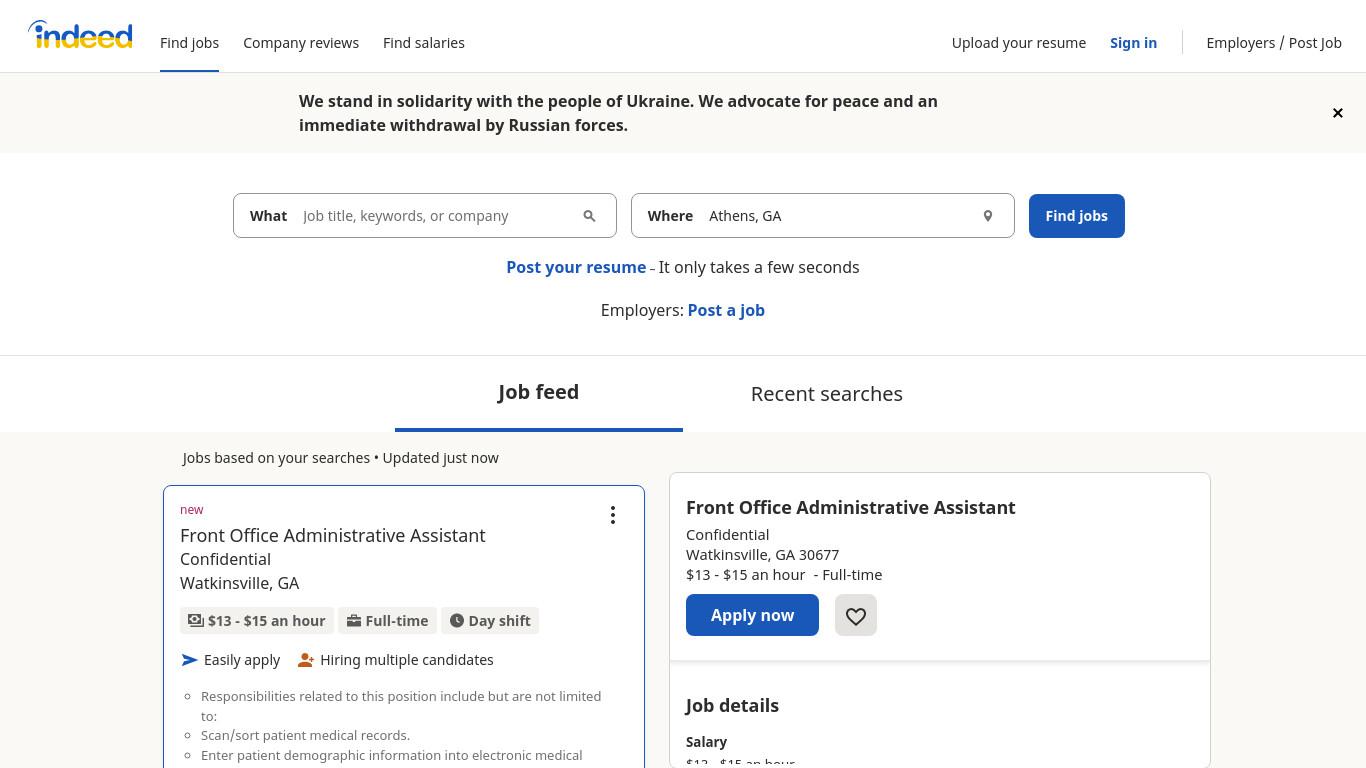
Task: Open the Post your resume link
Action: pyautogui.click(x=576, y=267)
